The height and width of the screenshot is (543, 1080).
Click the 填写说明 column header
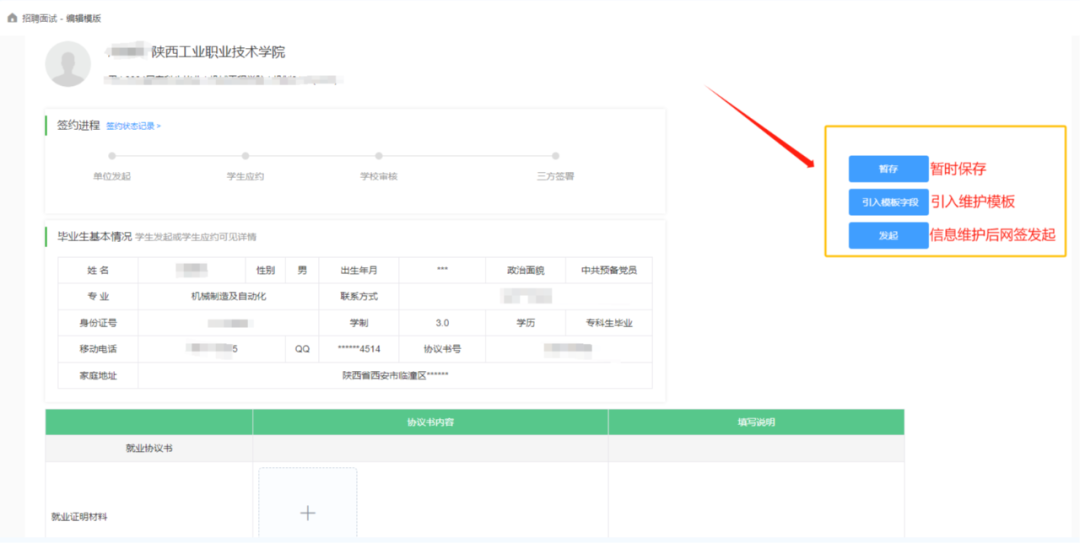point(756,422)
